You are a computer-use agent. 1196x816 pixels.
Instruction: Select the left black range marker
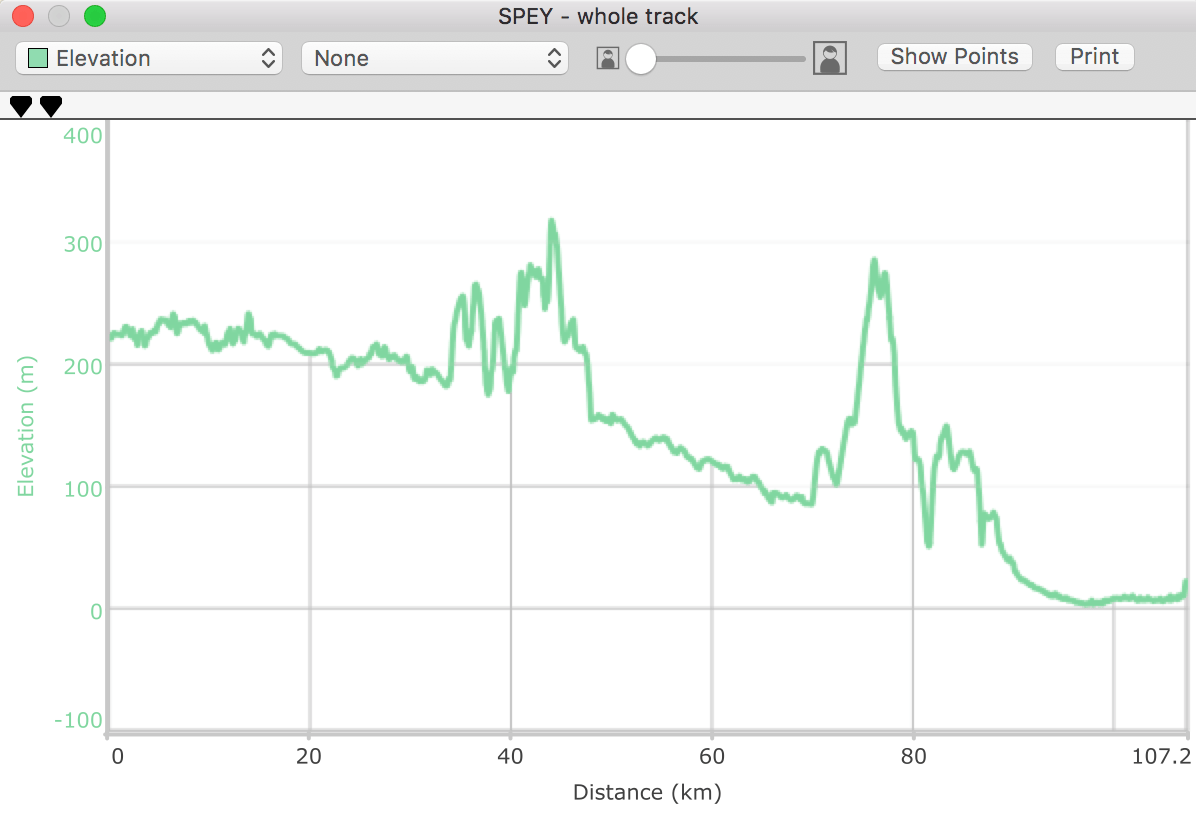click(x=21, y=106)
